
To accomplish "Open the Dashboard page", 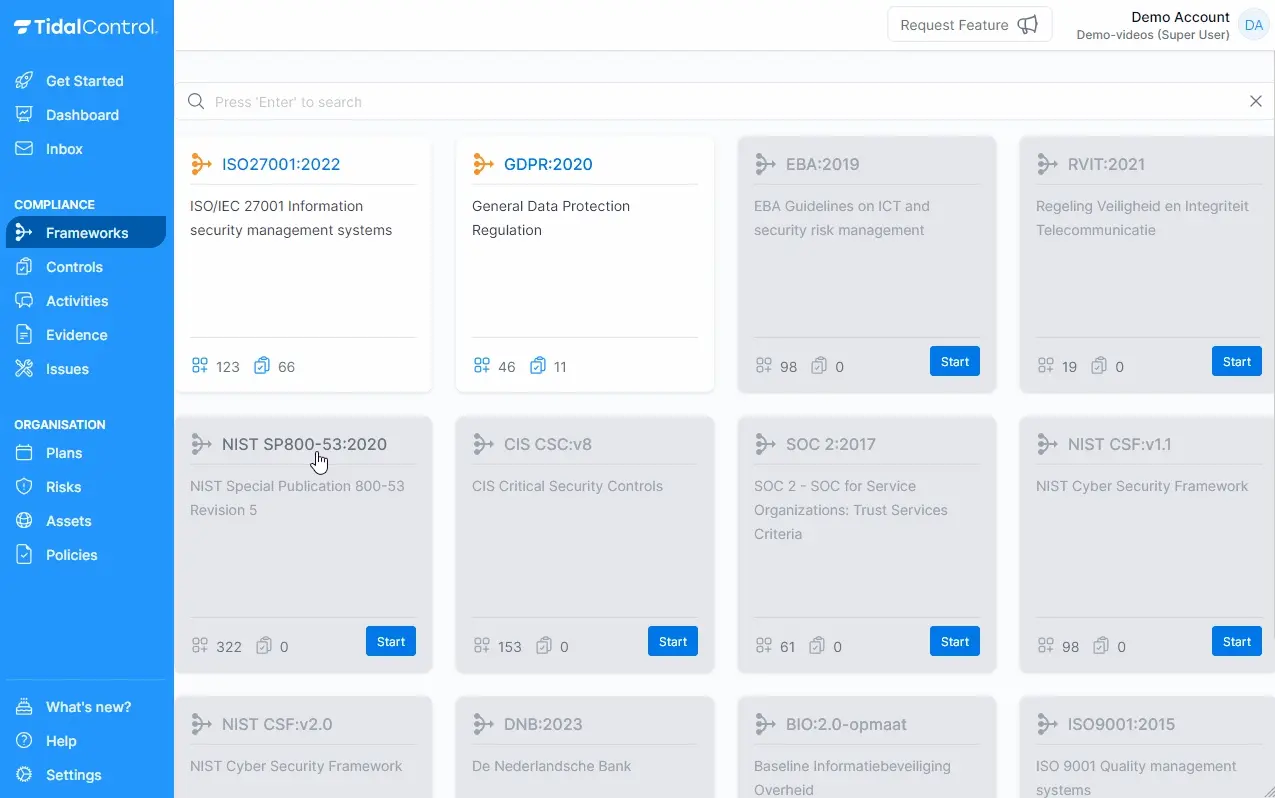I will pyautogui.click(x=82, y=115).
